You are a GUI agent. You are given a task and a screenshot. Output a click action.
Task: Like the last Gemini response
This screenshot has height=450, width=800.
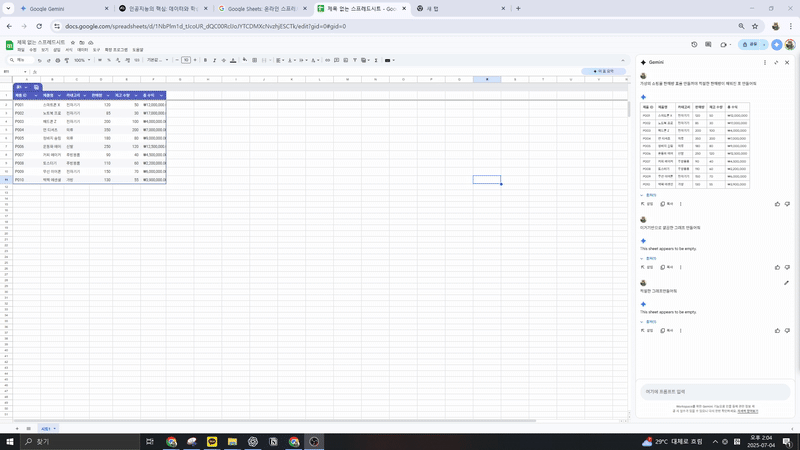coord(778,331)
